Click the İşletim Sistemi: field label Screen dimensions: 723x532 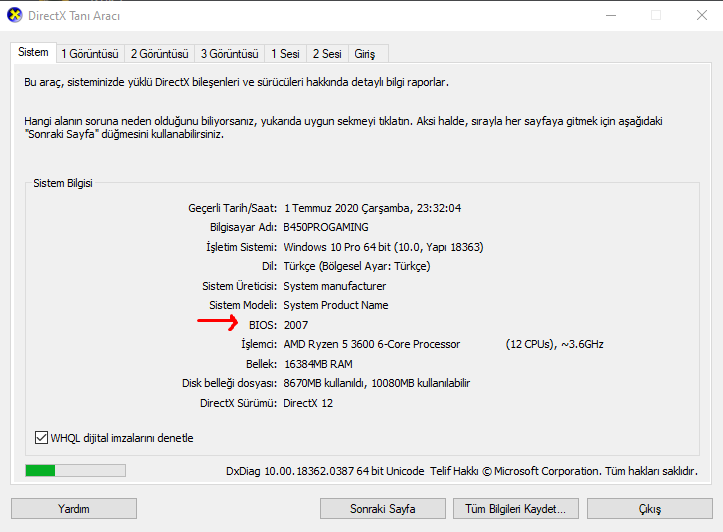242,247
